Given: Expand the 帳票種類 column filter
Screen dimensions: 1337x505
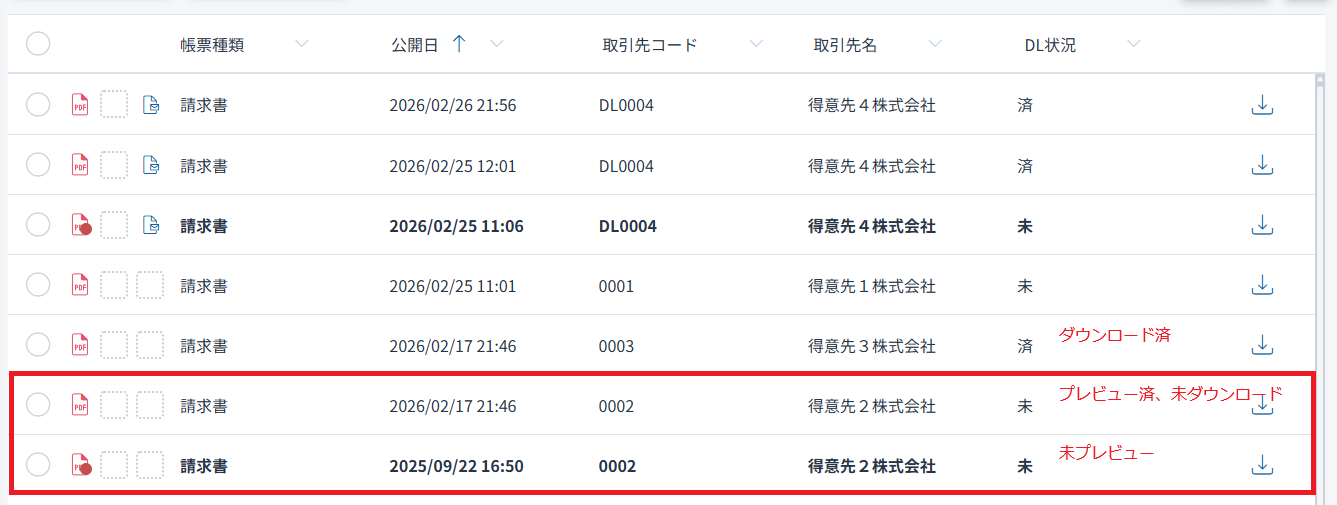Looking at the screenshot, I should pos(302,44).
